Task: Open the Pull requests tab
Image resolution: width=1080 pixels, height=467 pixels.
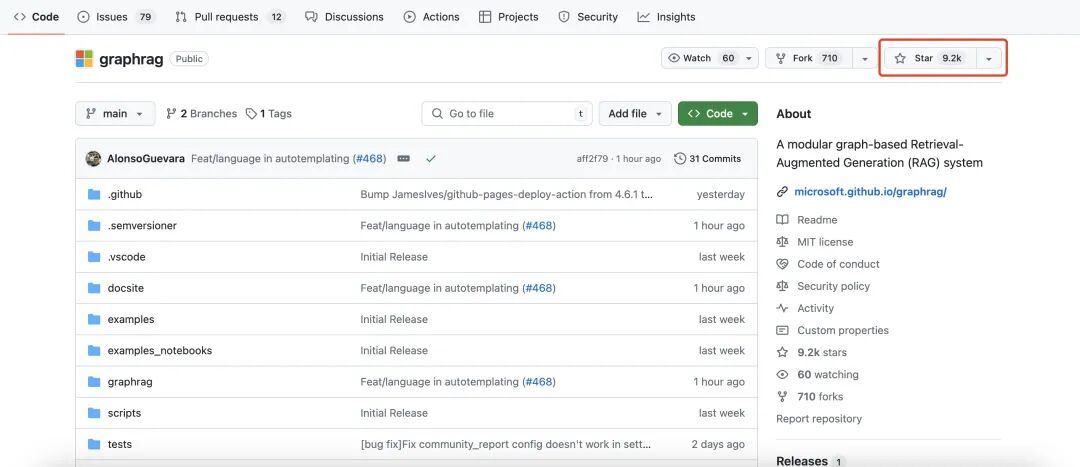Action: (229, 17)
